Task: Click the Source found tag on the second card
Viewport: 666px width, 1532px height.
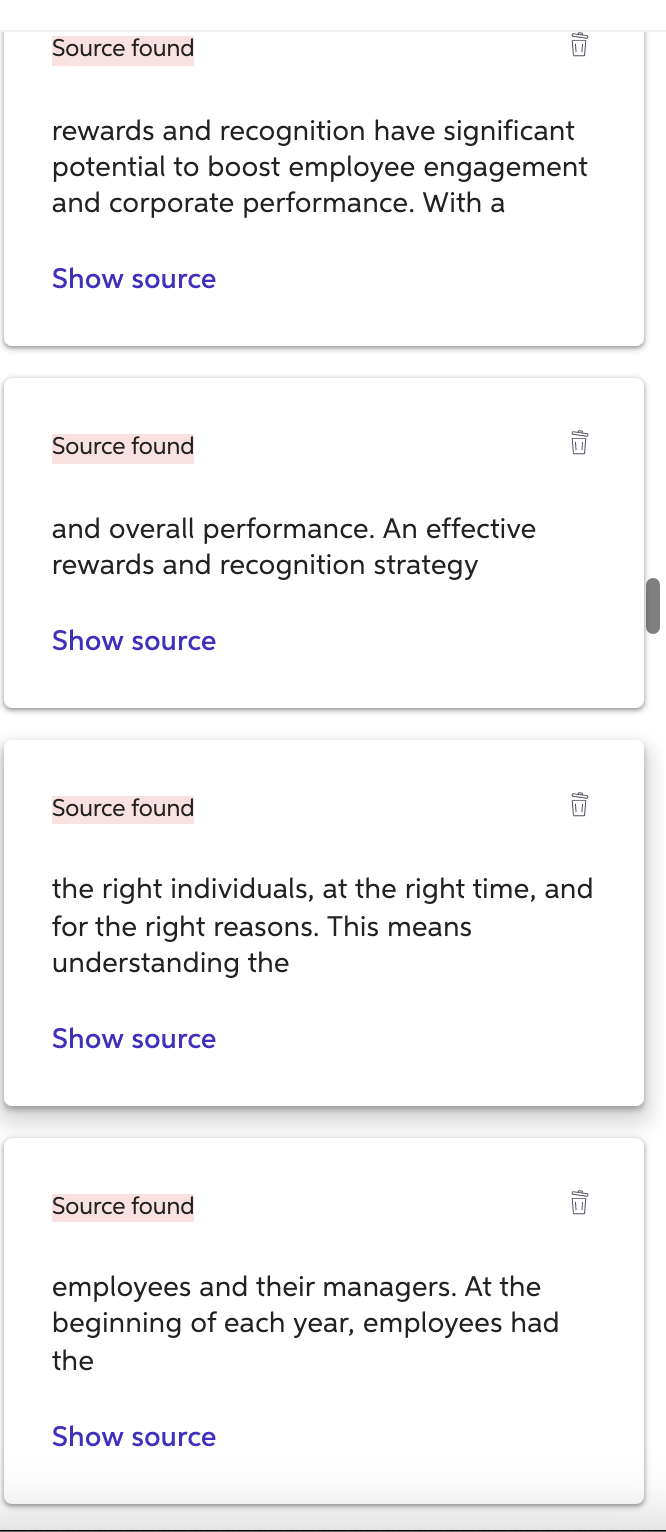Action: [x=122, y=446]
